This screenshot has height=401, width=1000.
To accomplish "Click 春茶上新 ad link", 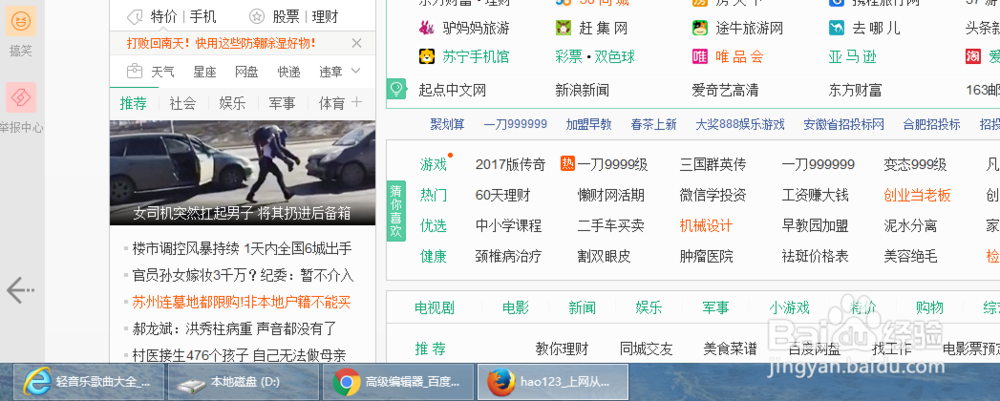I will (x=654, y=124).
